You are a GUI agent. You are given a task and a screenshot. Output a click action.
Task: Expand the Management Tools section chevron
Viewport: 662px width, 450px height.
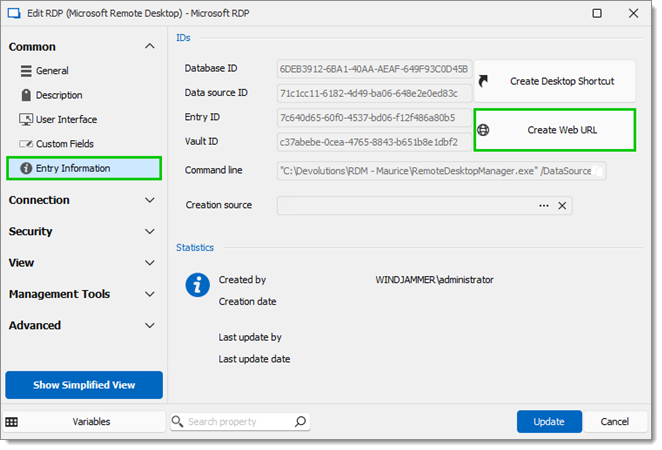click(150, 294)
